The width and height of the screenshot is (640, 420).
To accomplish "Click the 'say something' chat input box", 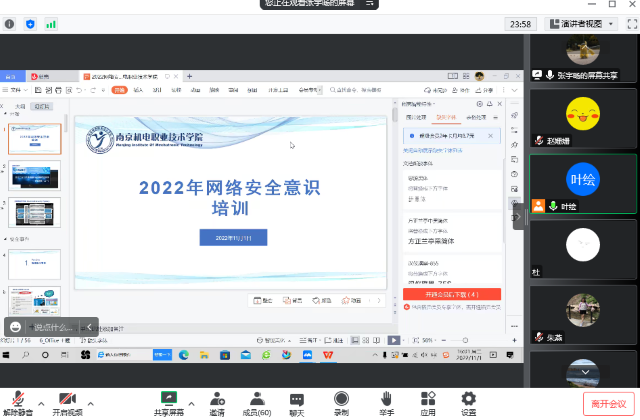I will click(x=60, y=326).
